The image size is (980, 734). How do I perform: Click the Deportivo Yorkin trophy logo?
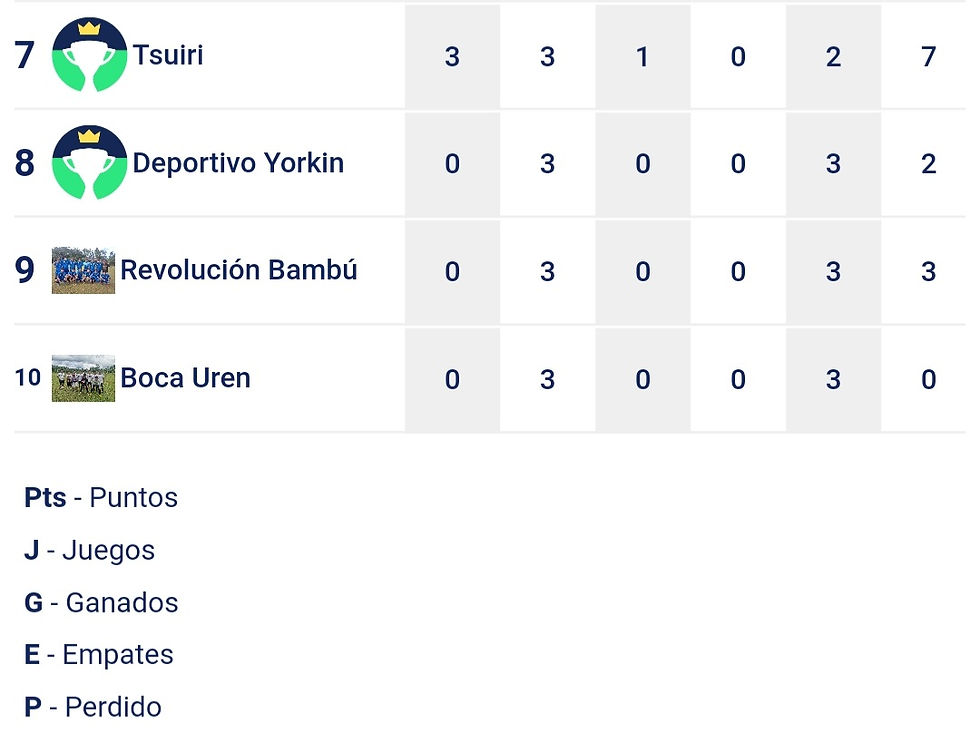click(89, 163)
